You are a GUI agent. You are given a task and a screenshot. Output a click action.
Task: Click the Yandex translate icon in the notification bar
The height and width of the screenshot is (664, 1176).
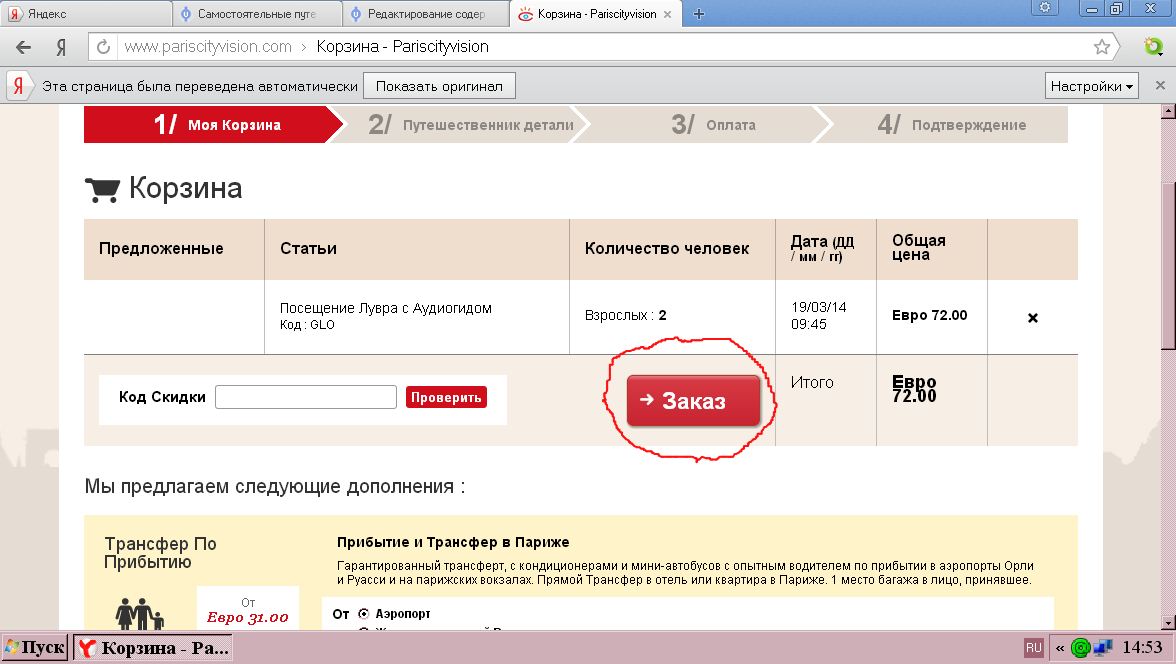point(19,86)
